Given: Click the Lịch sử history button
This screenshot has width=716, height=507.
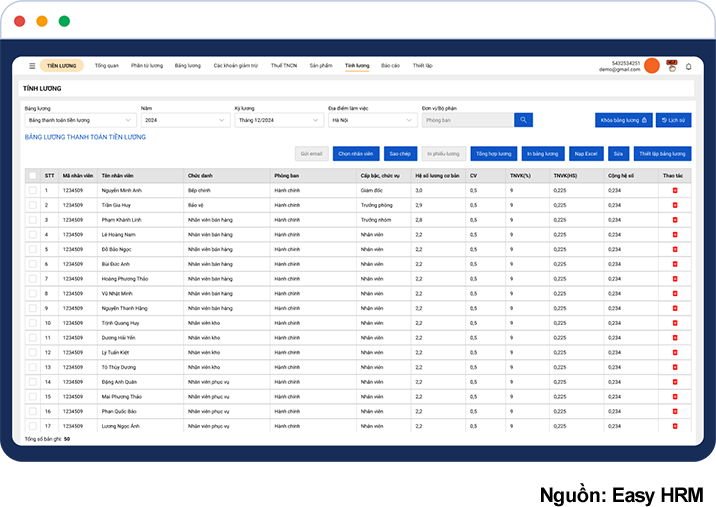Looking at the screenshot, I should 674,120.
